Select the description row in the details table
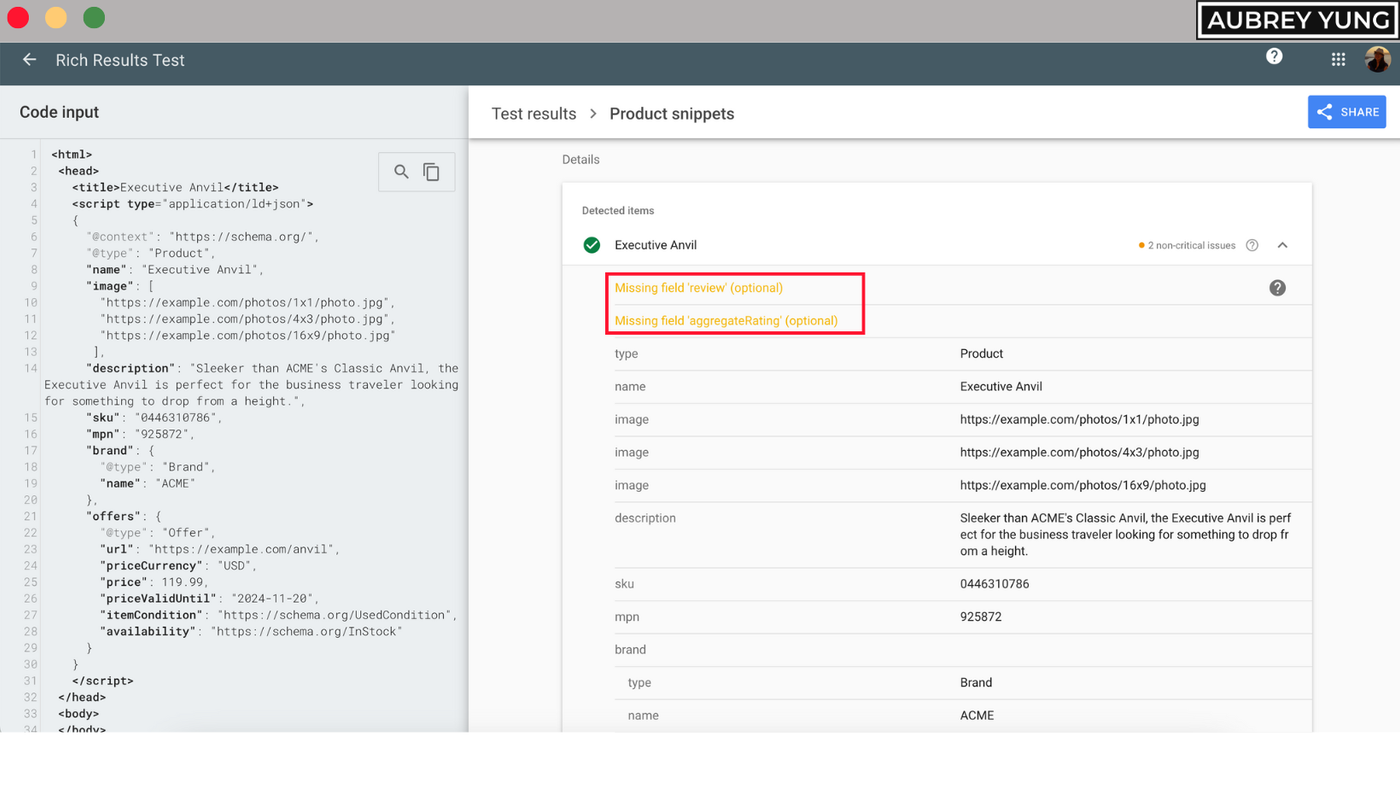 click(x=645, y=517)
